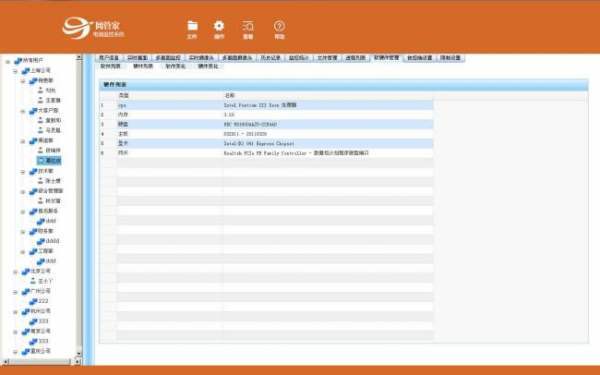The image size is (600, 375).
Task: Click the group icon beside 财务部
Action: [33, 231]
